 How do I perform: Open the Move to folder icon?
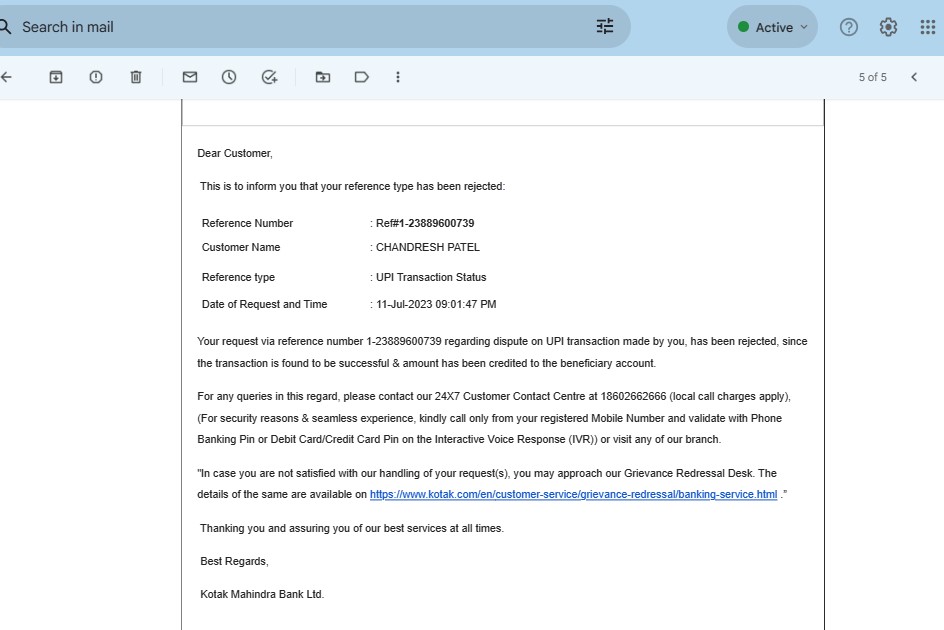pos(322,77)
